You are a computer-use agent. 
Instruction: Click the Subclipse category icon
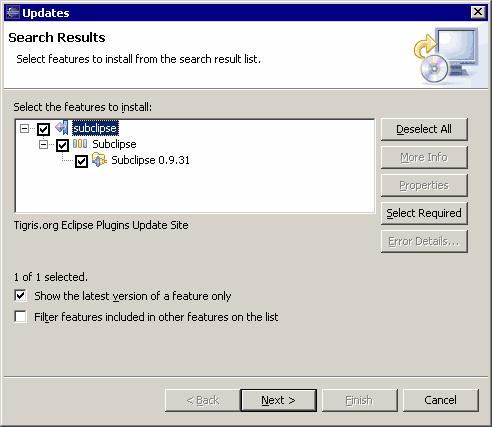coord(80,144)
